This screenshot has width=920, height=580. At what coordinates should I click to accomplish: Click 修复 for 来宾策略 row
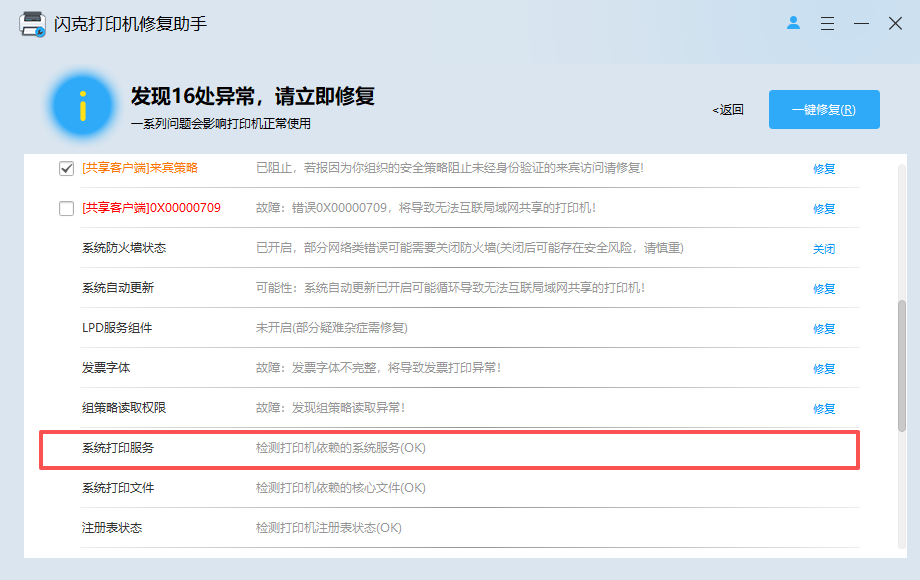[824, 169]
